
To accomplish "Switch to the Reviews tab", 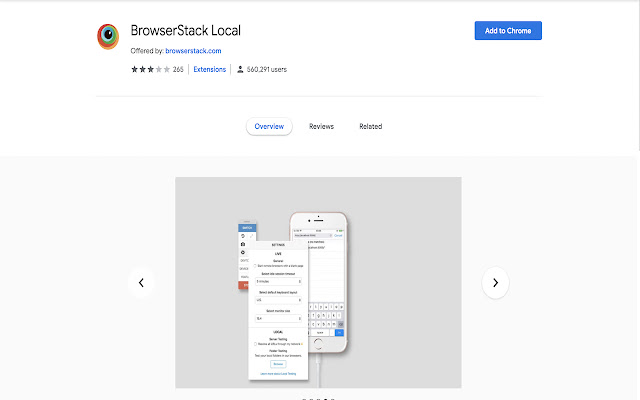I will click(x=321, y=127).
